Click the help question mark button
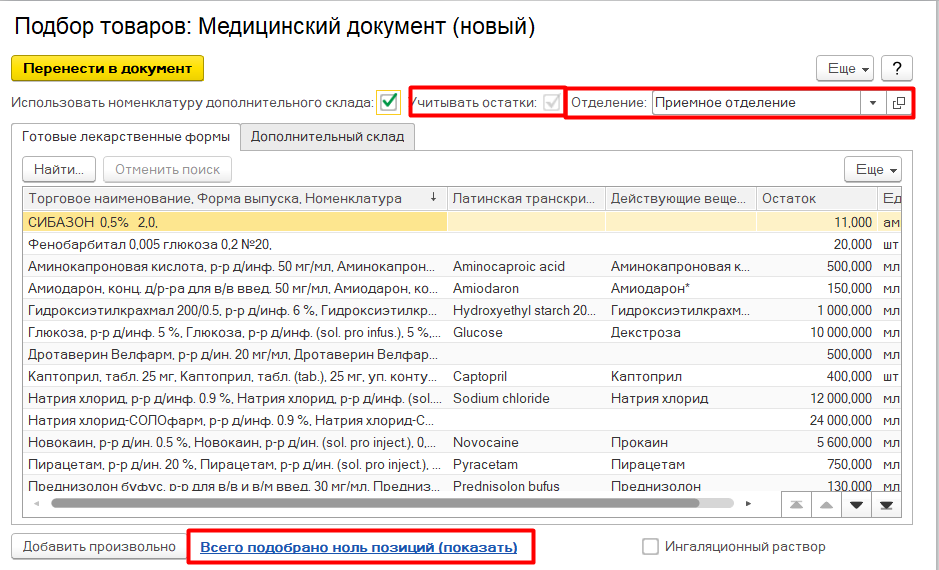The height and width of the screenshot is (570, 939). [x=897, y=69]
